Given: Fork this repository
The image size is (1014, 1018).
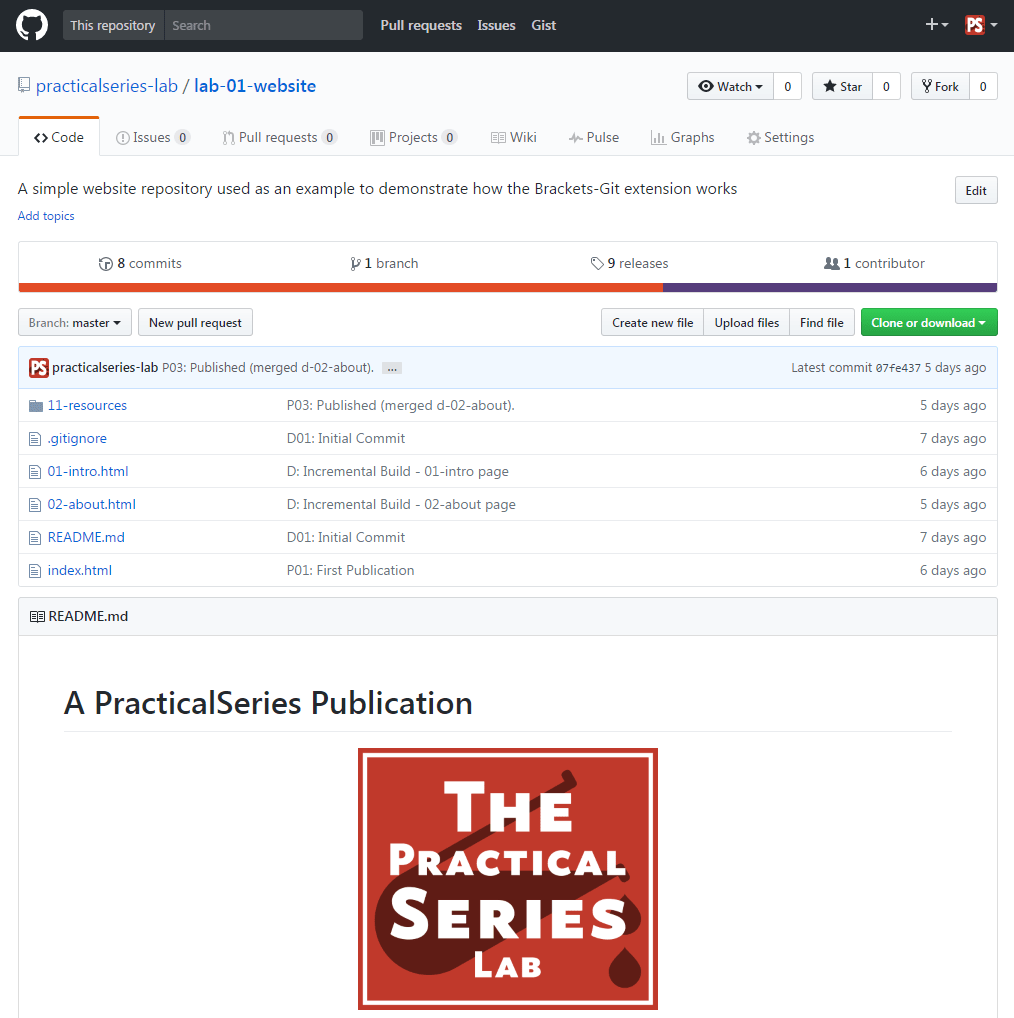Looking at the screenshot, I should coord(941,86).
